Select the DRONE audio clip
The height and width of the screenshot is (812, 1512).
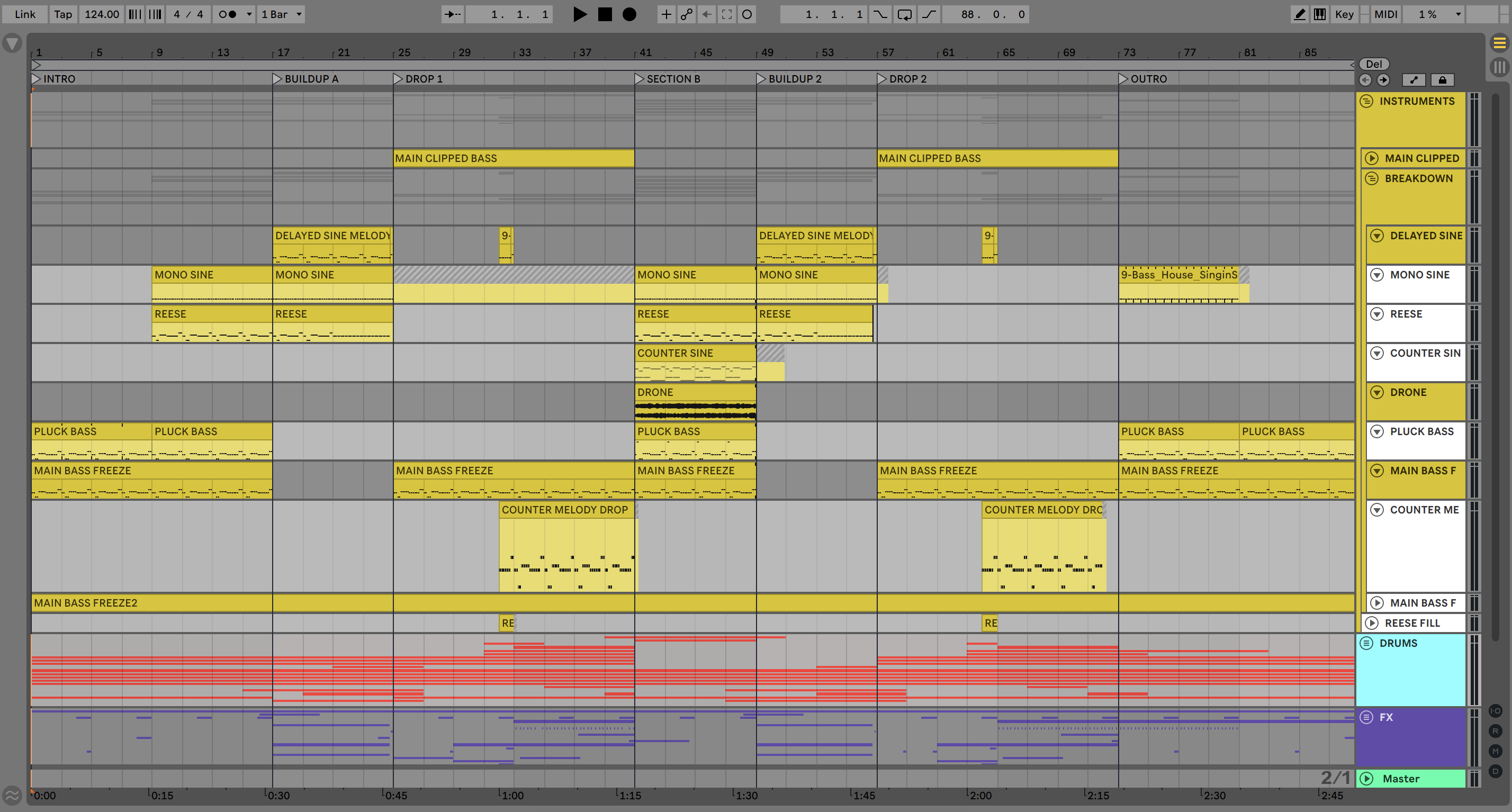[x=696, y=402]
